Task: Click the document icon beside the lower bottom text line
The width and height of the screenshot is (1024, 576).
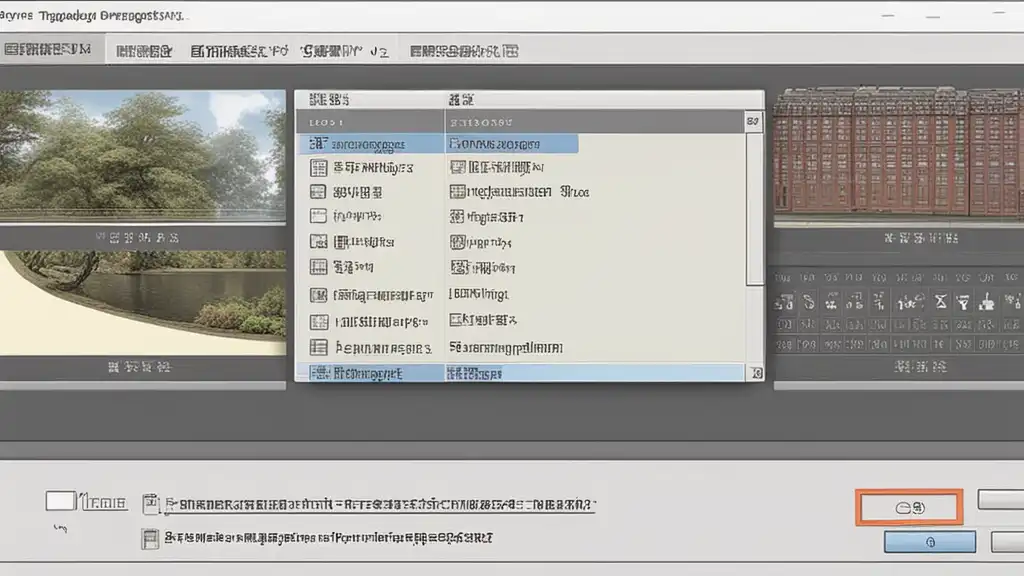Action: (150, 539)
